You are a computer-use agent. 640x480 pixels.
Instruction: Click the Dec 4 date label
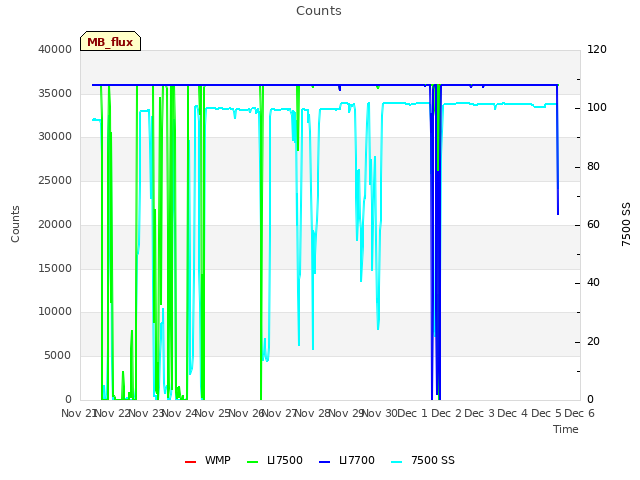coord(513,413)
